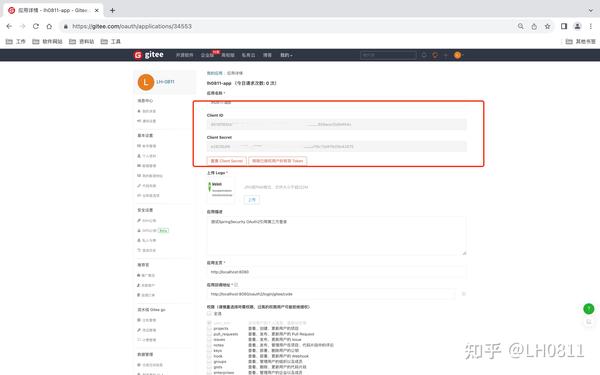Viewport: 600px width, 375px height.
Task: Enable the pull_requests permission checkbox
Action: 209,334
